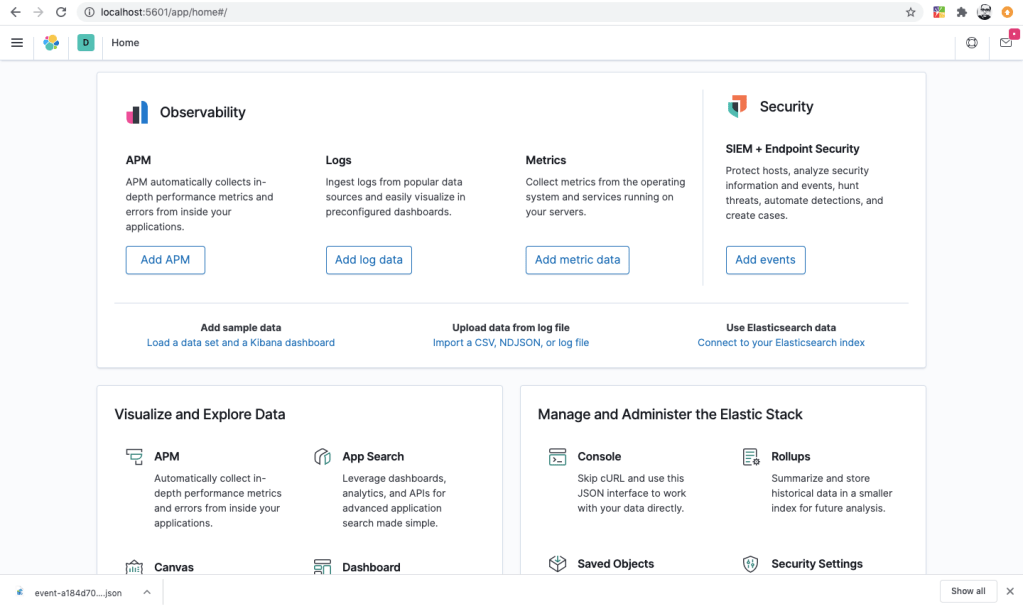Open Import a CSV, NDJSON, or log file
Viewport: 1023px width, 609px height.
click(x=510, y=342)
